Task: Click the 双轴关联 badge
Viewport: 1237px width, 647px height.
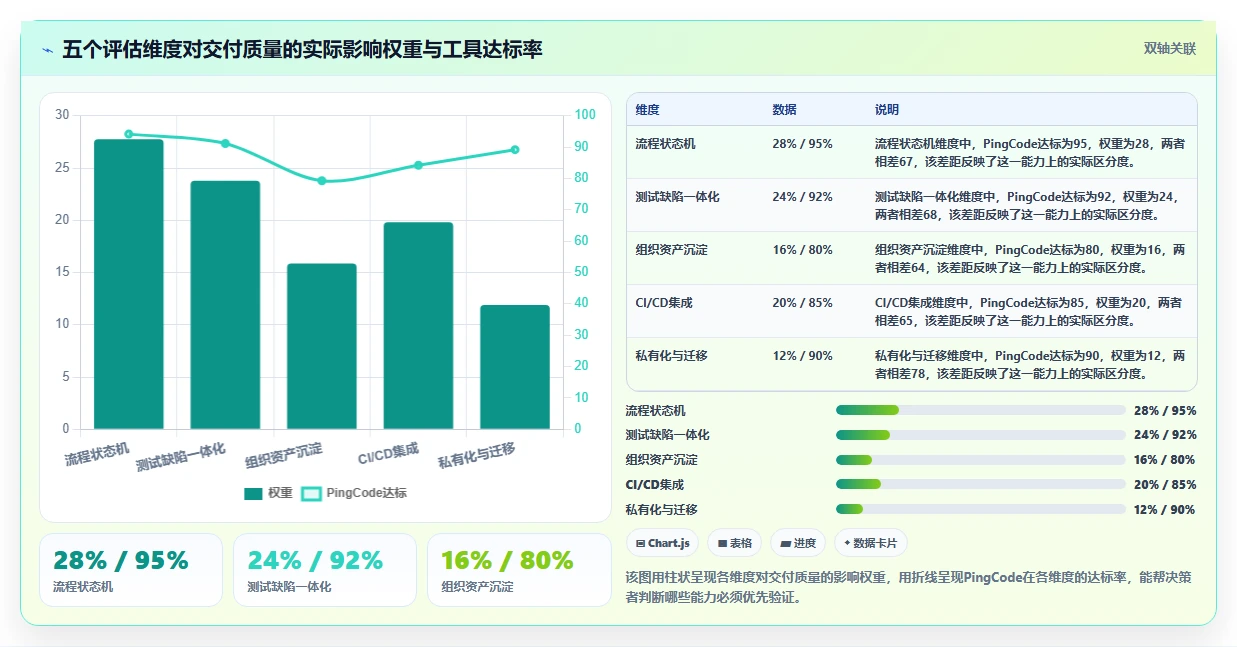Action: tap(1169, 48)
